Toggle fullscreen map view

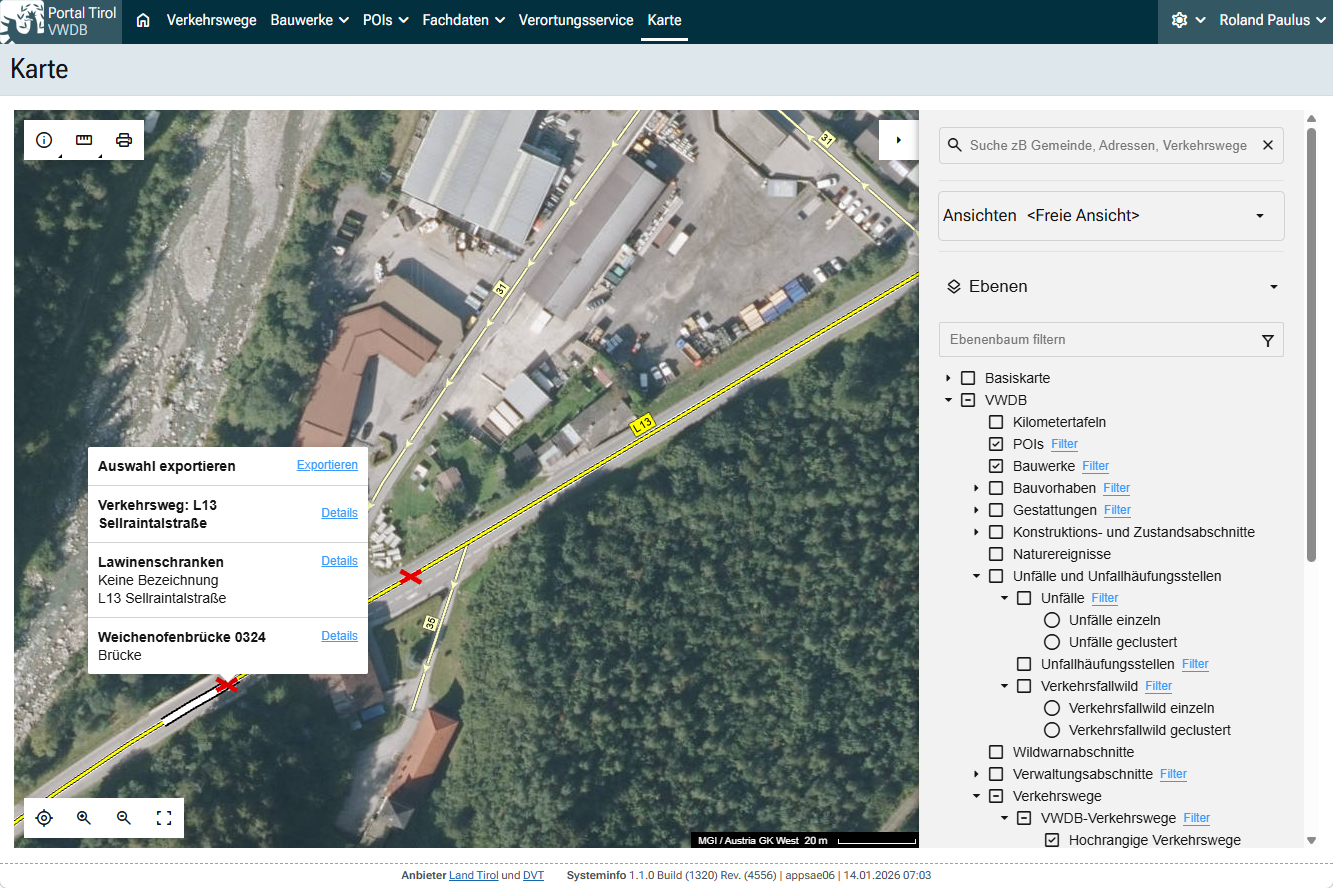click(164, 818)
